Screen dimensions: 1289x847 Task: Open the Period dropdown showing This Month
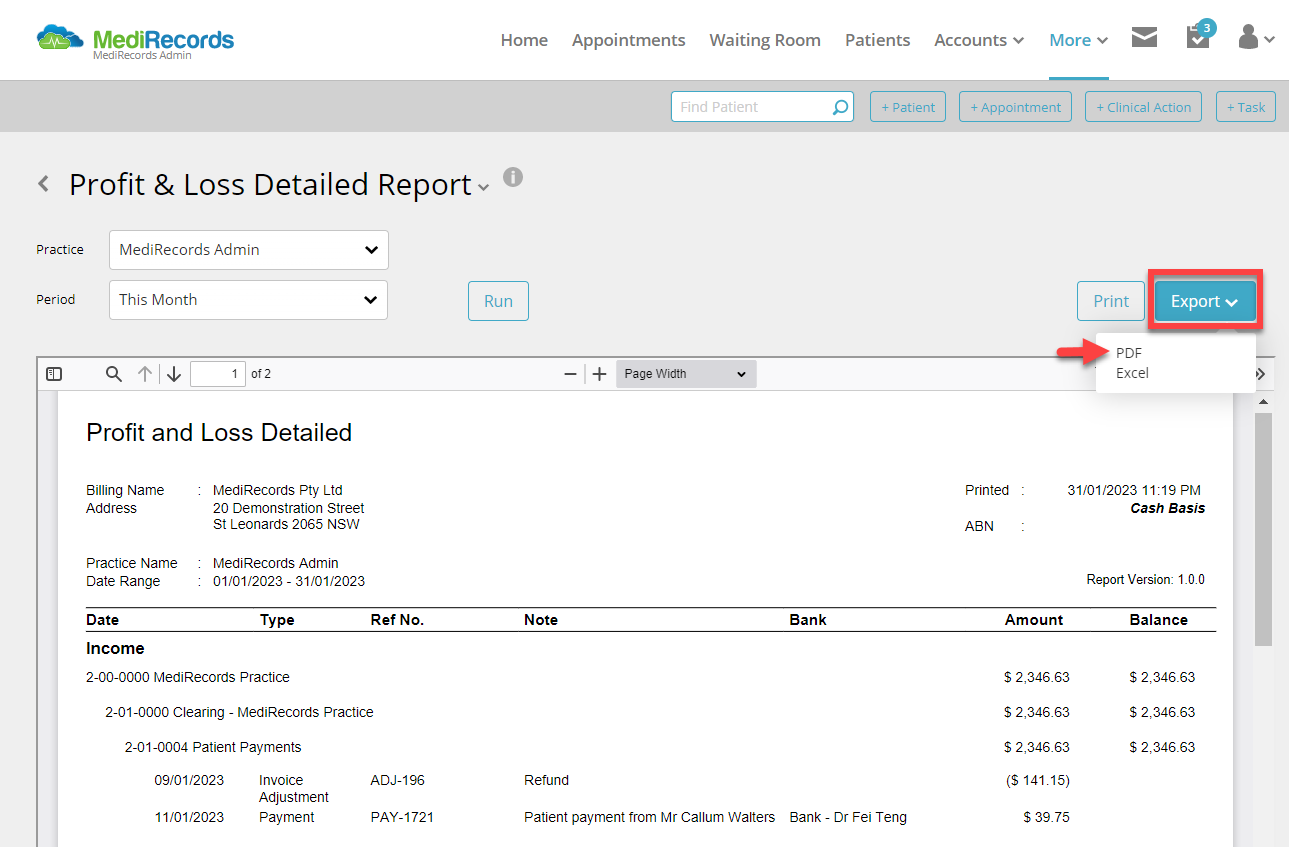tap(248, 300)
